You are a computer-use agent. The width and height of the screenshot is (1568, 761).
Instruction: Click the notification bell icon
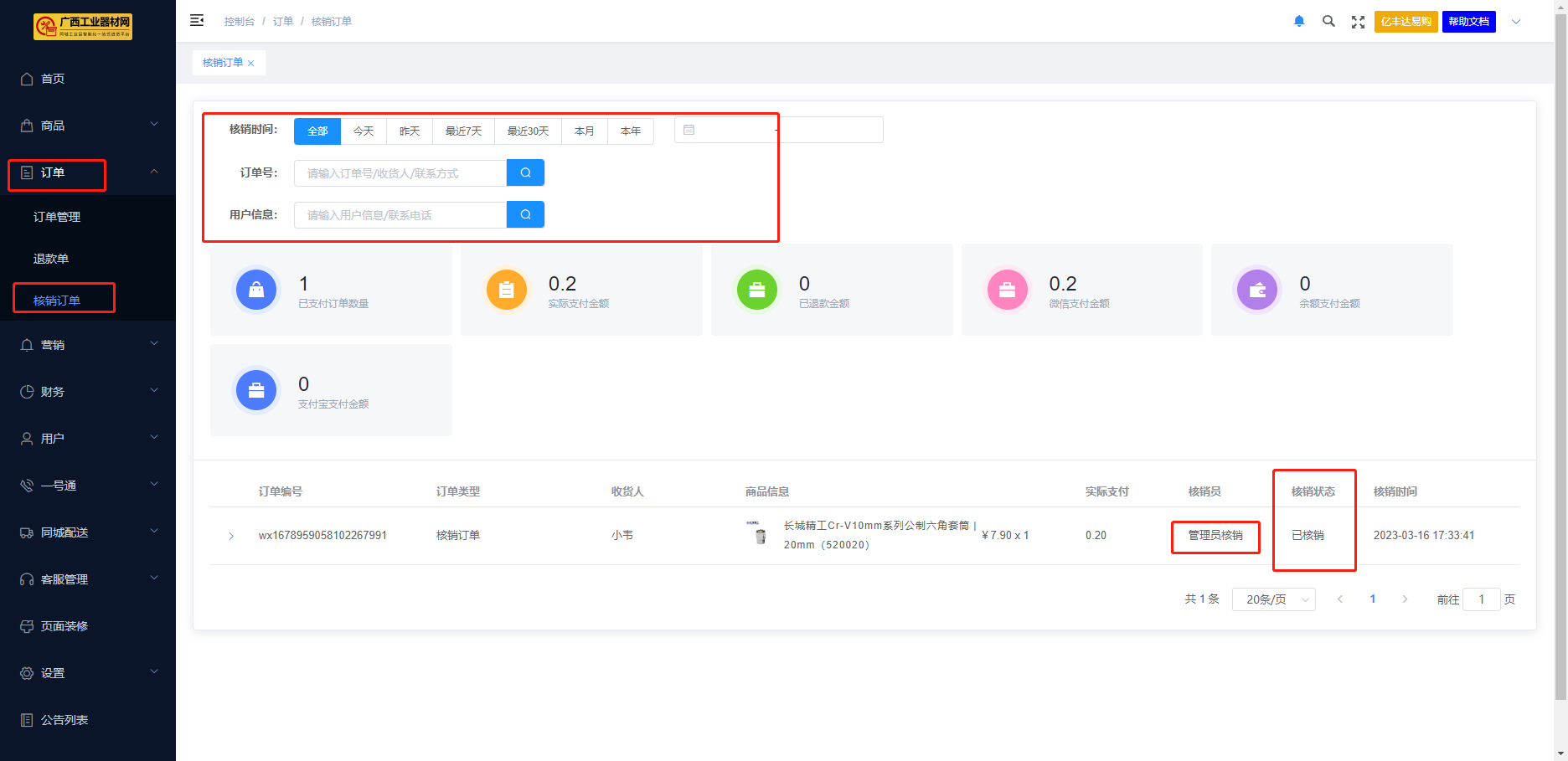tap(1299, 22)
